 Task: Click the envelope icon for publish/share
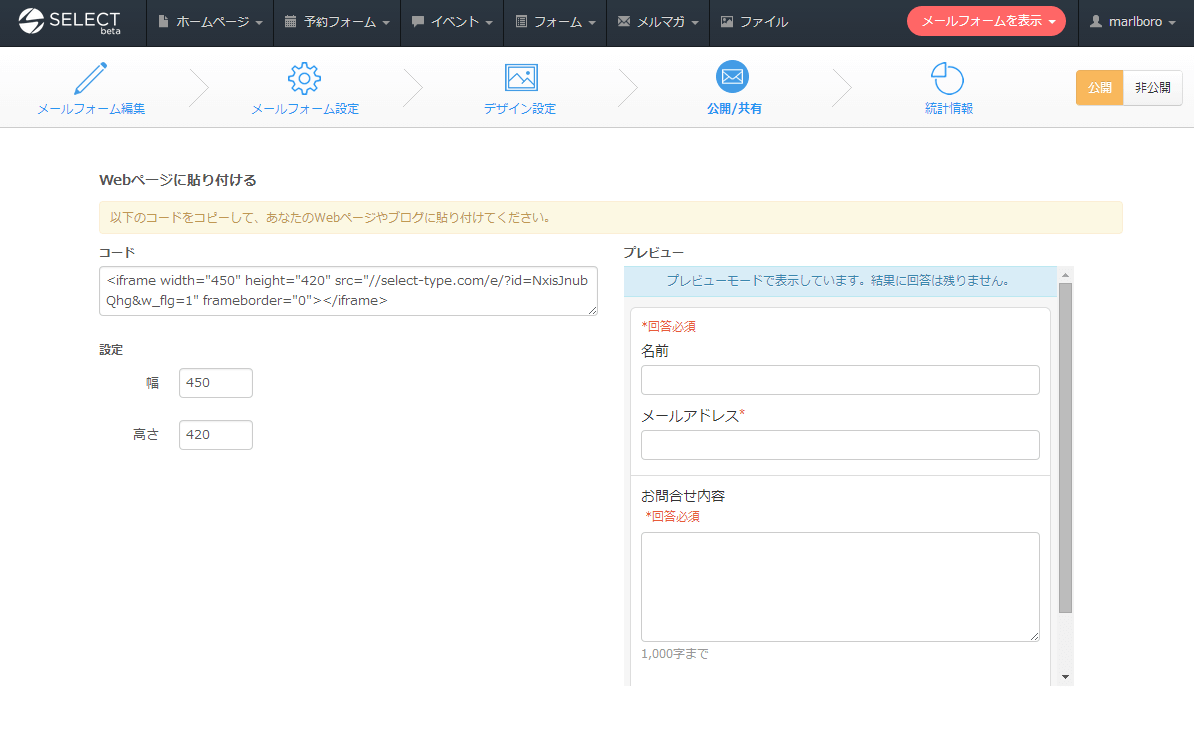pyautogui.click(x=733, y=77)
